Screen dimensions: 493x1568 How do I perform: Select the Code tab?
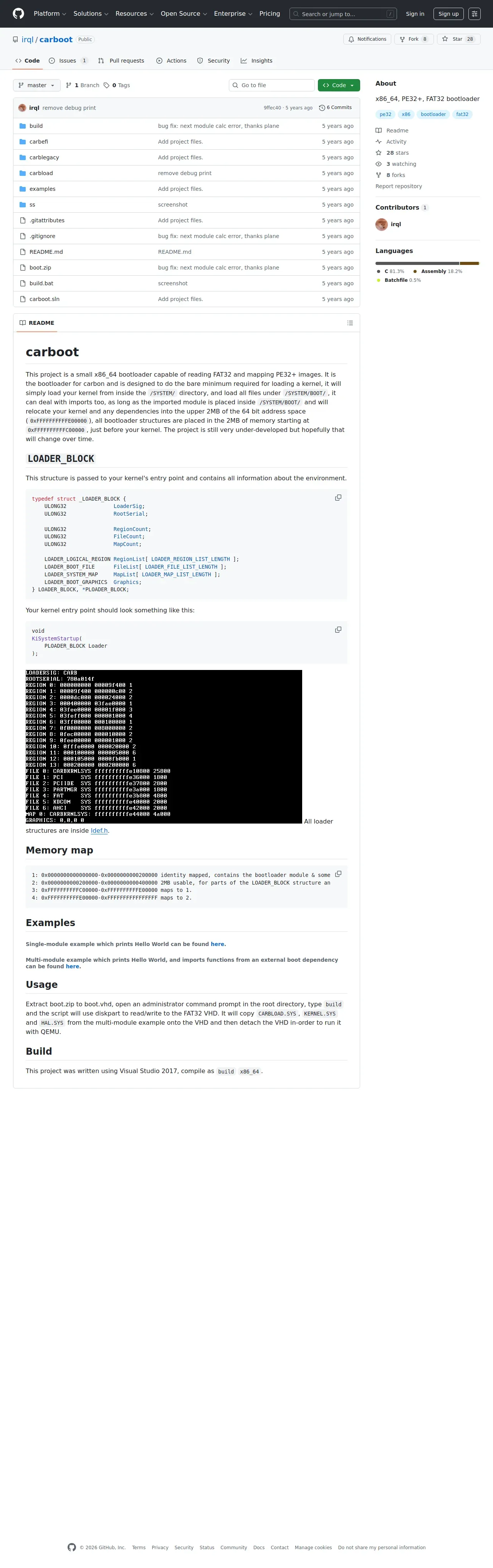click(x=27, y=61)
